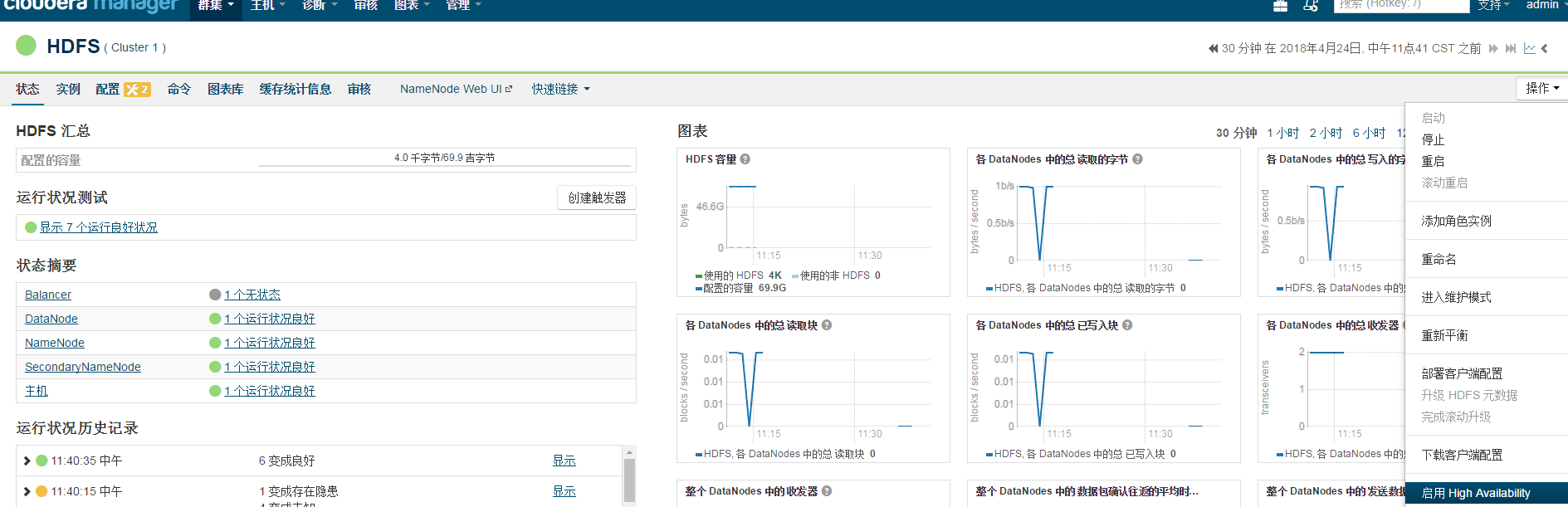Open the Balancer role link
This screenshot has height=507, width=1568.
click(x=48, y=295)
